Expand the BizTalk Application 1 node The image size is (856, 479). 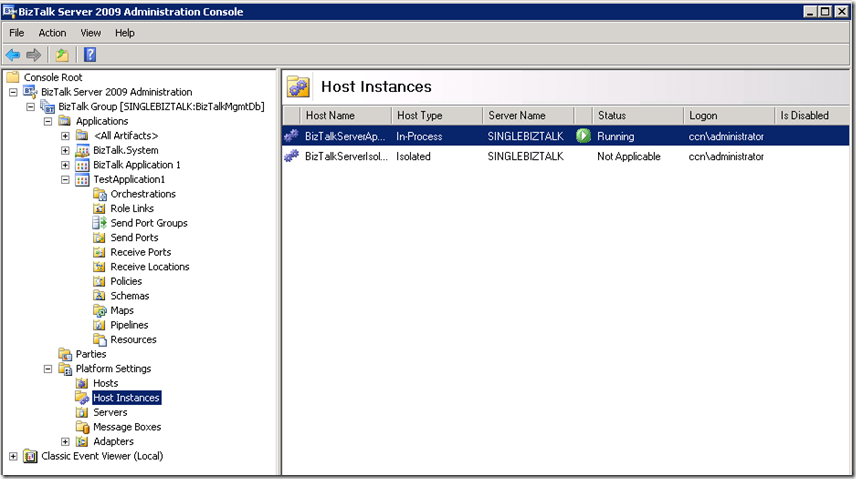66,165
